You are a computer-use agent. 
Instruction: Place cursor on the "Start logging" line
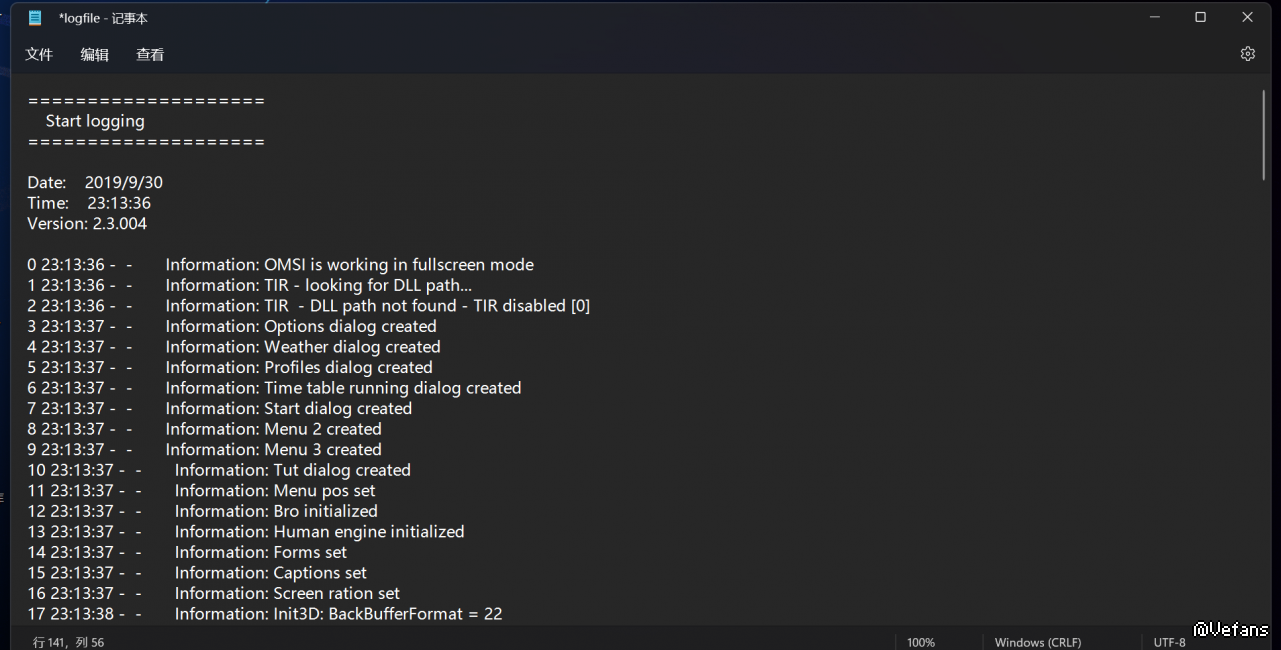tap(95, 121)
